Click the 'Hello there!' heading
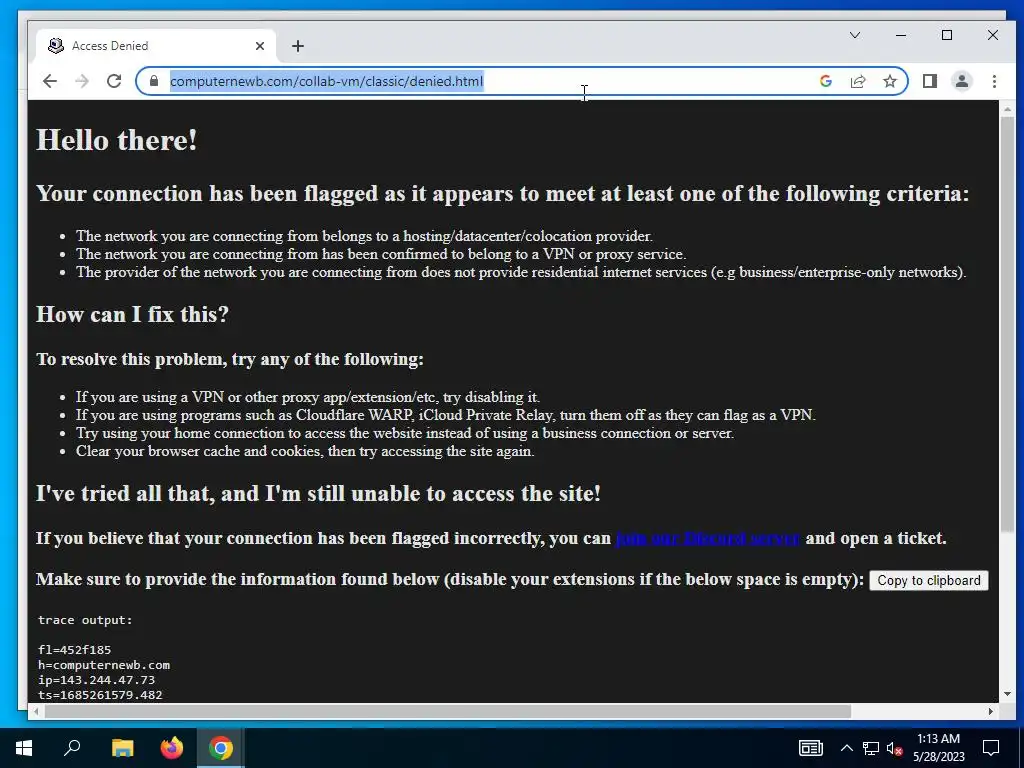Viewport: 1024px width, 768px height. coord(117,140)
